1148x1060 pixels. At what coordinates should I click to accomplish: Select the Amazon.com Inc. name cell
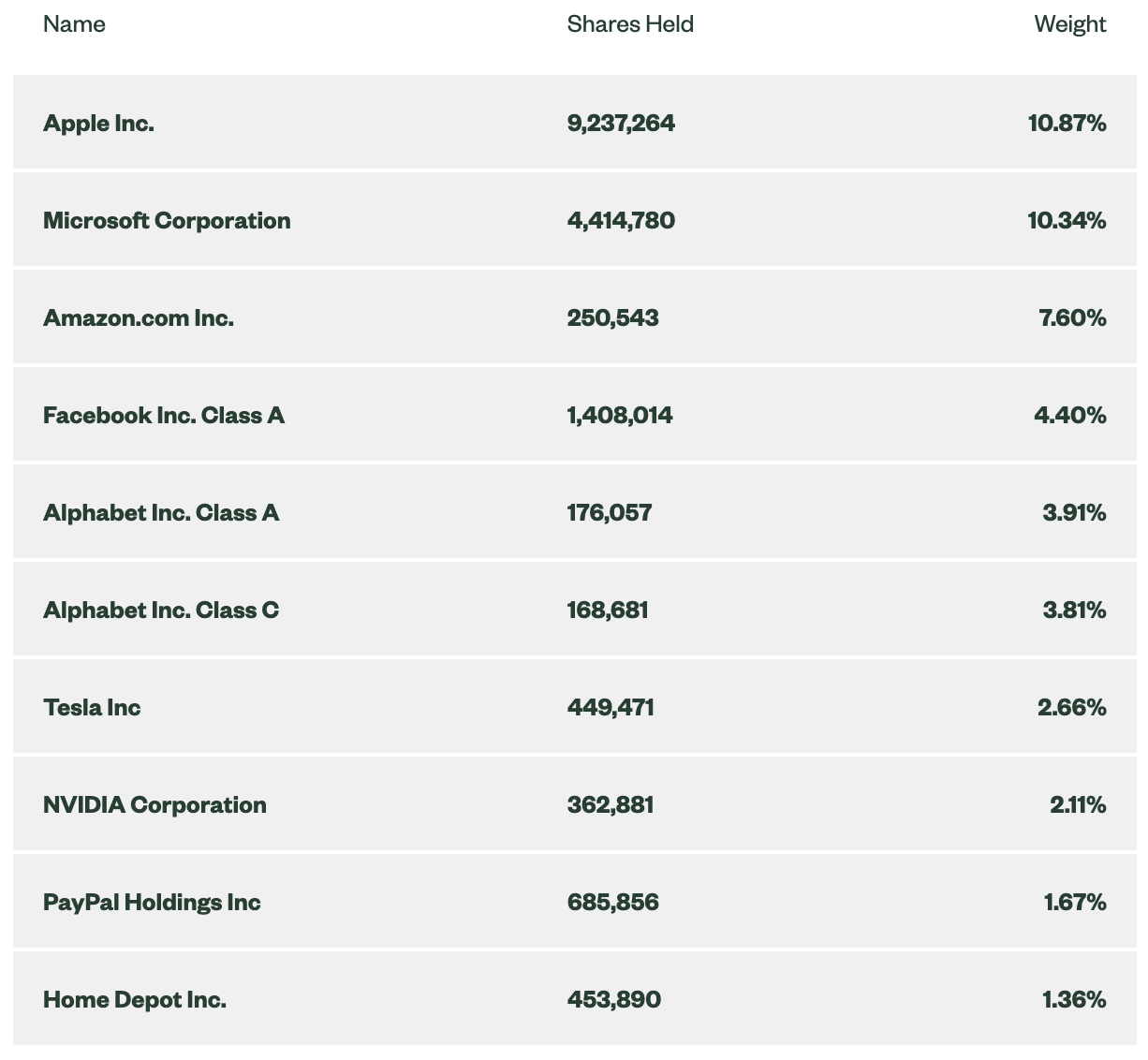(x=139, y=317)
